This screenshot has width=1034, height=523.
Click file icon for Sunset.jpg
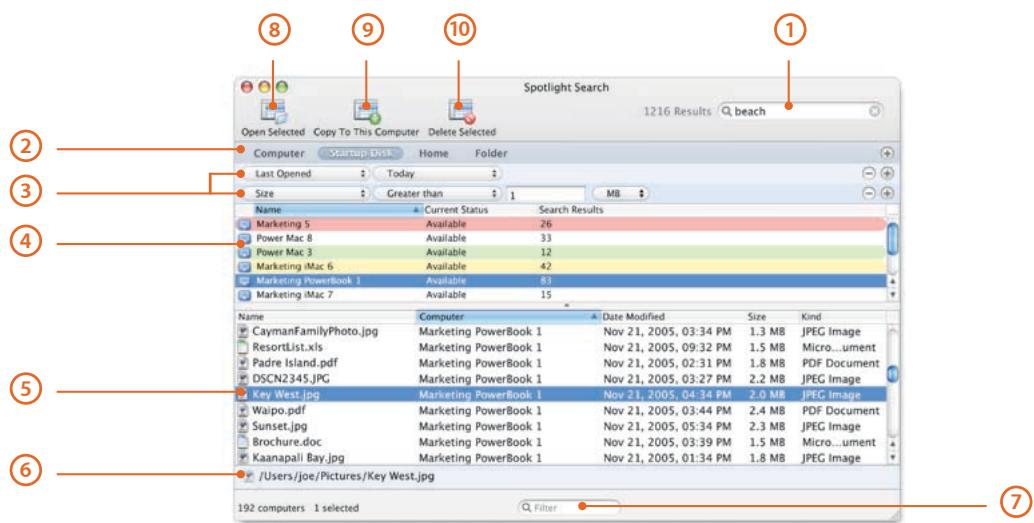click(x=243, y=427)
